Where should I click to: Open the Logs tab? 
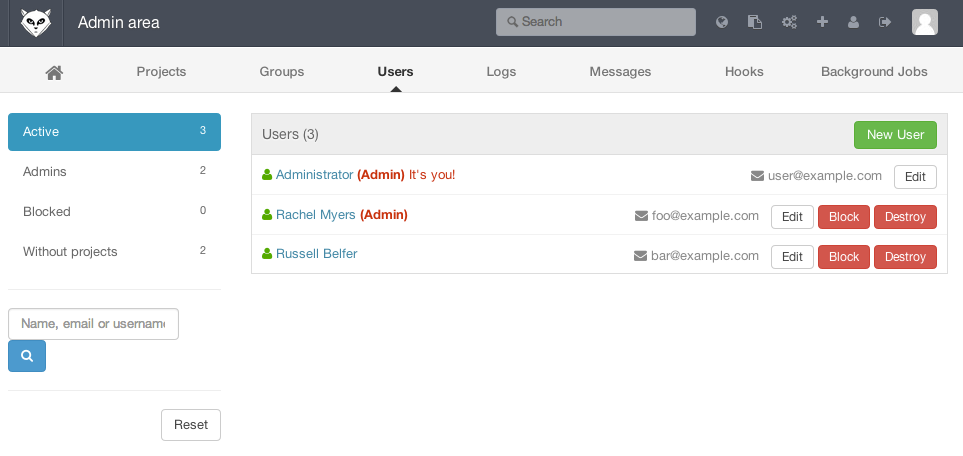point(501,72)
